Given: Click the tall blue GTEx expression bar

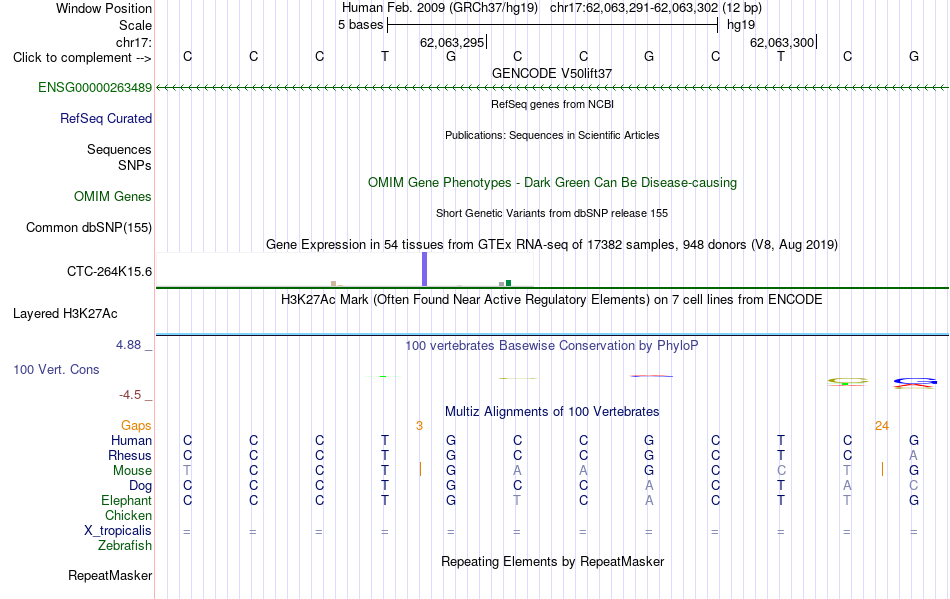Looking at the screenshot, I should 425,269.
